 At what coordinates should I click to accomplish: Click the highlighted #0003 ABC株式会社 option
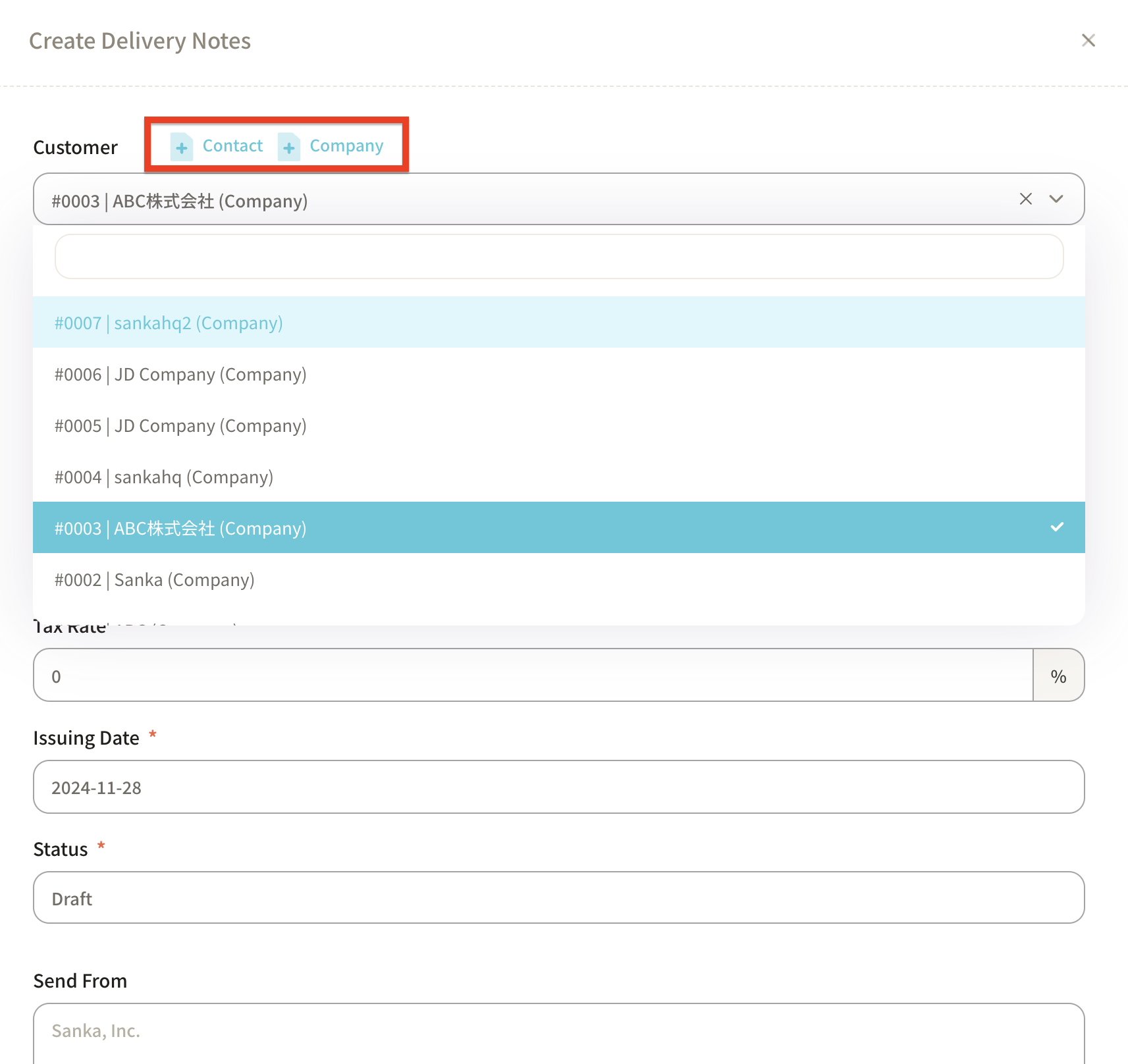pyautogui.click(x=180, y=528)
